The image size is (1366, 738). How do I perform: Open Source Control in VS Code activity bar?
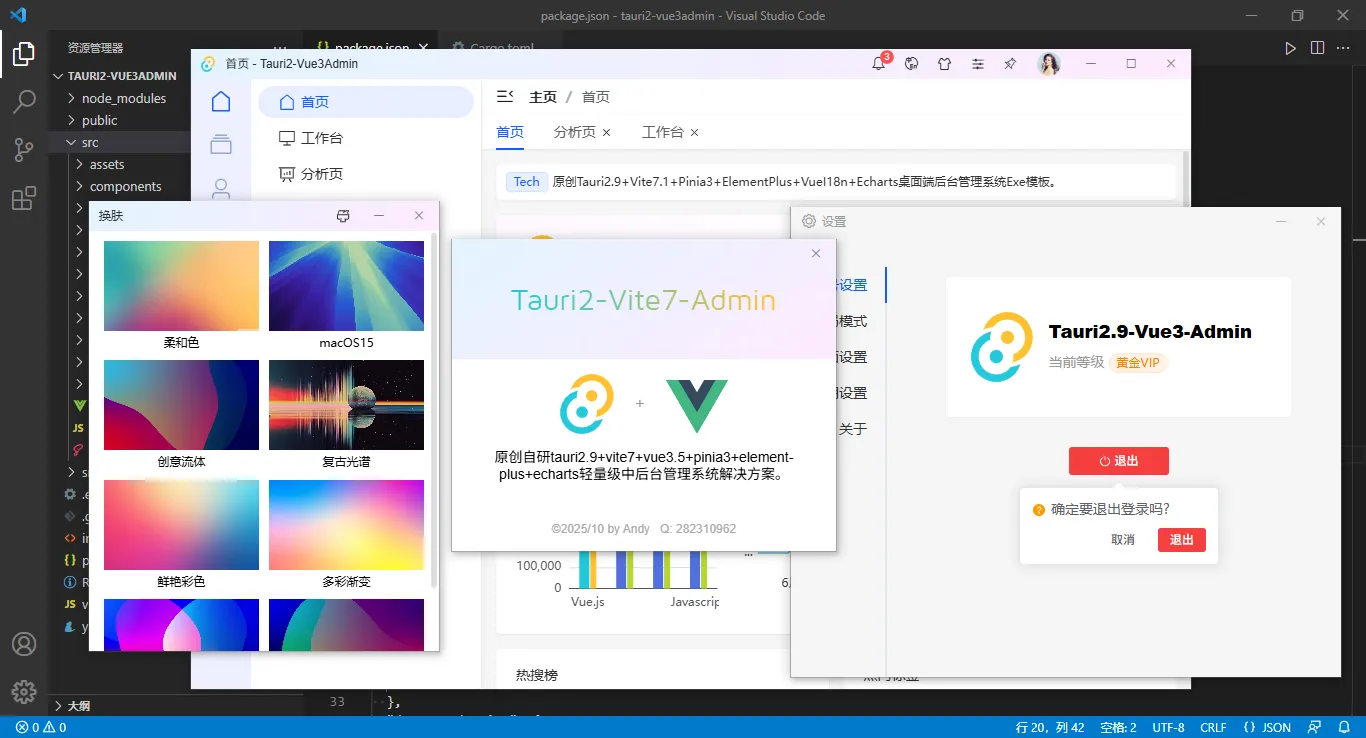(24, 149)
